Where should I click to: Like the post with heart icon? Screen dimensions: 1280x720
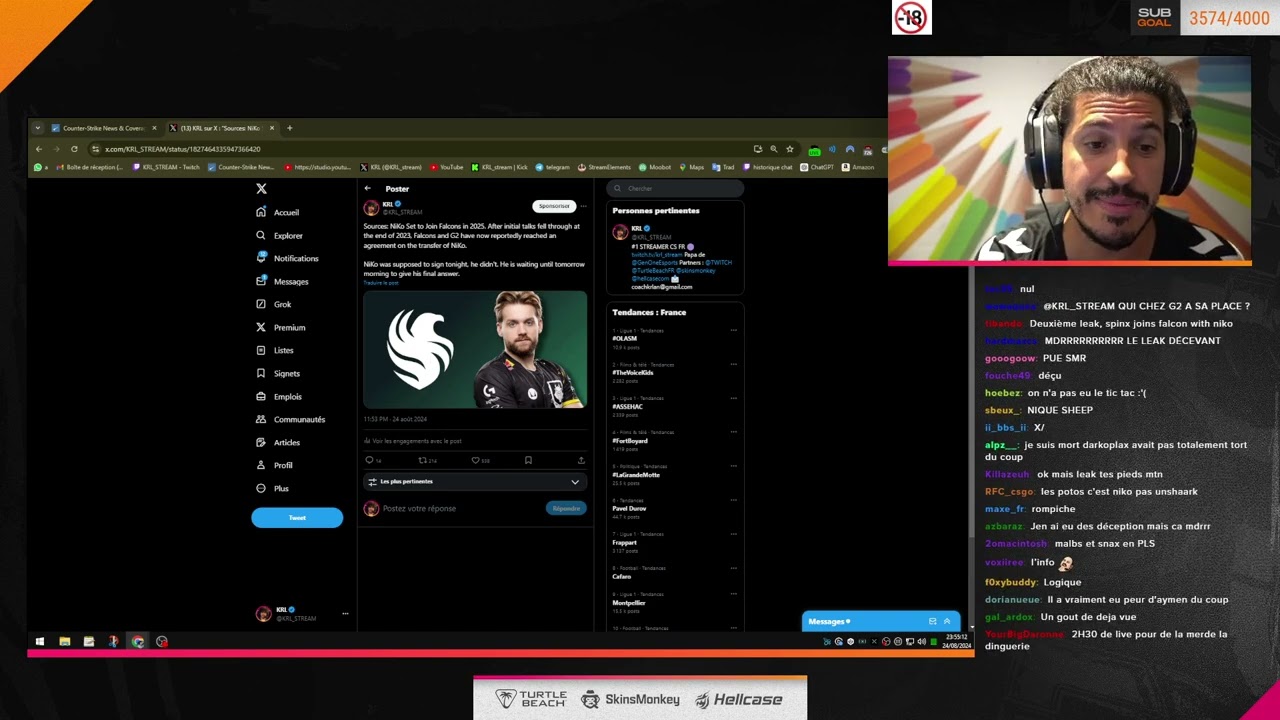tap(475, 460)
